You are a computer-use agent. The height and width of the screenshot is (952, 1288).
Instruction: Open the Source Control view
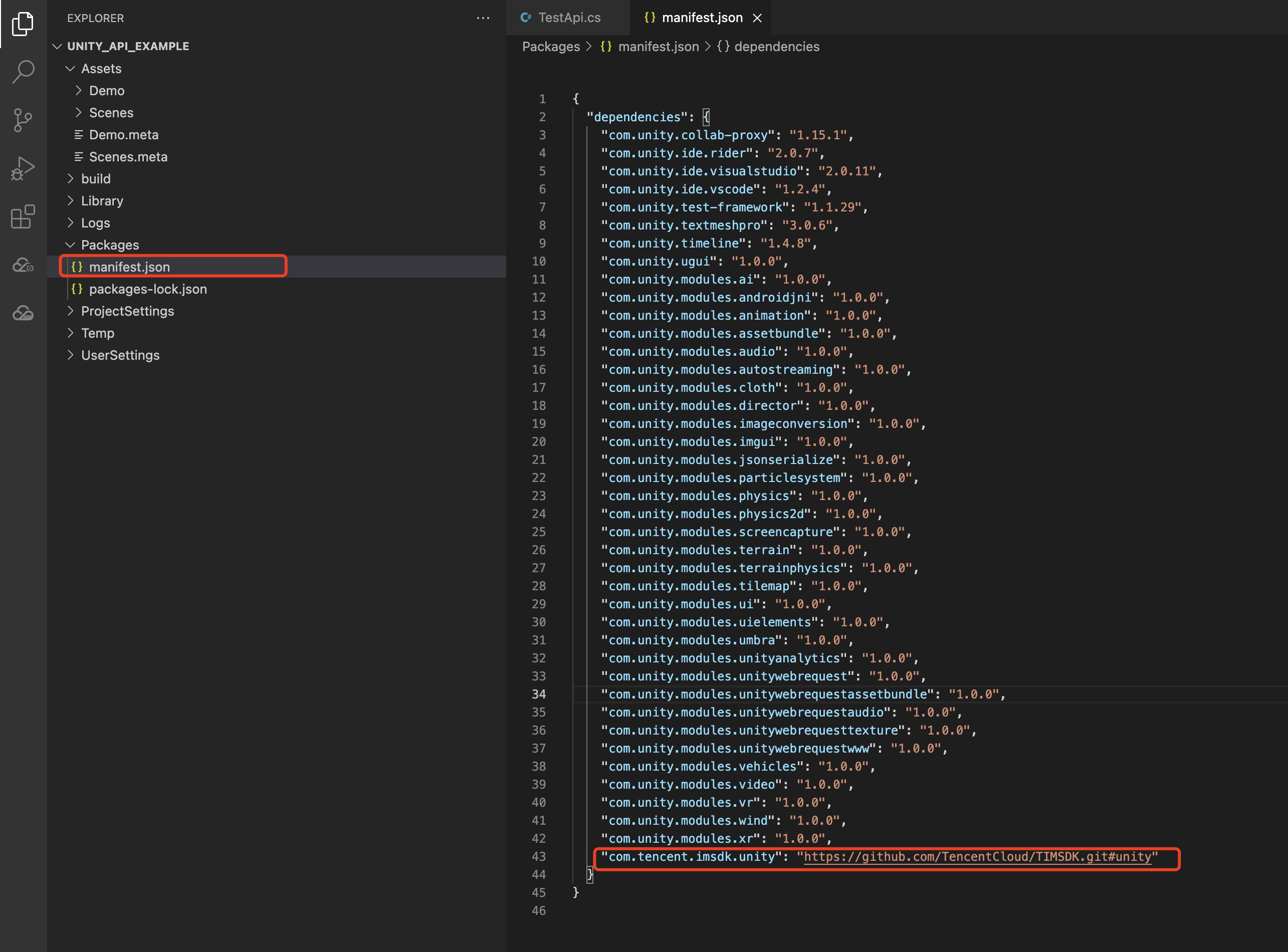click(x=23, y=120)
